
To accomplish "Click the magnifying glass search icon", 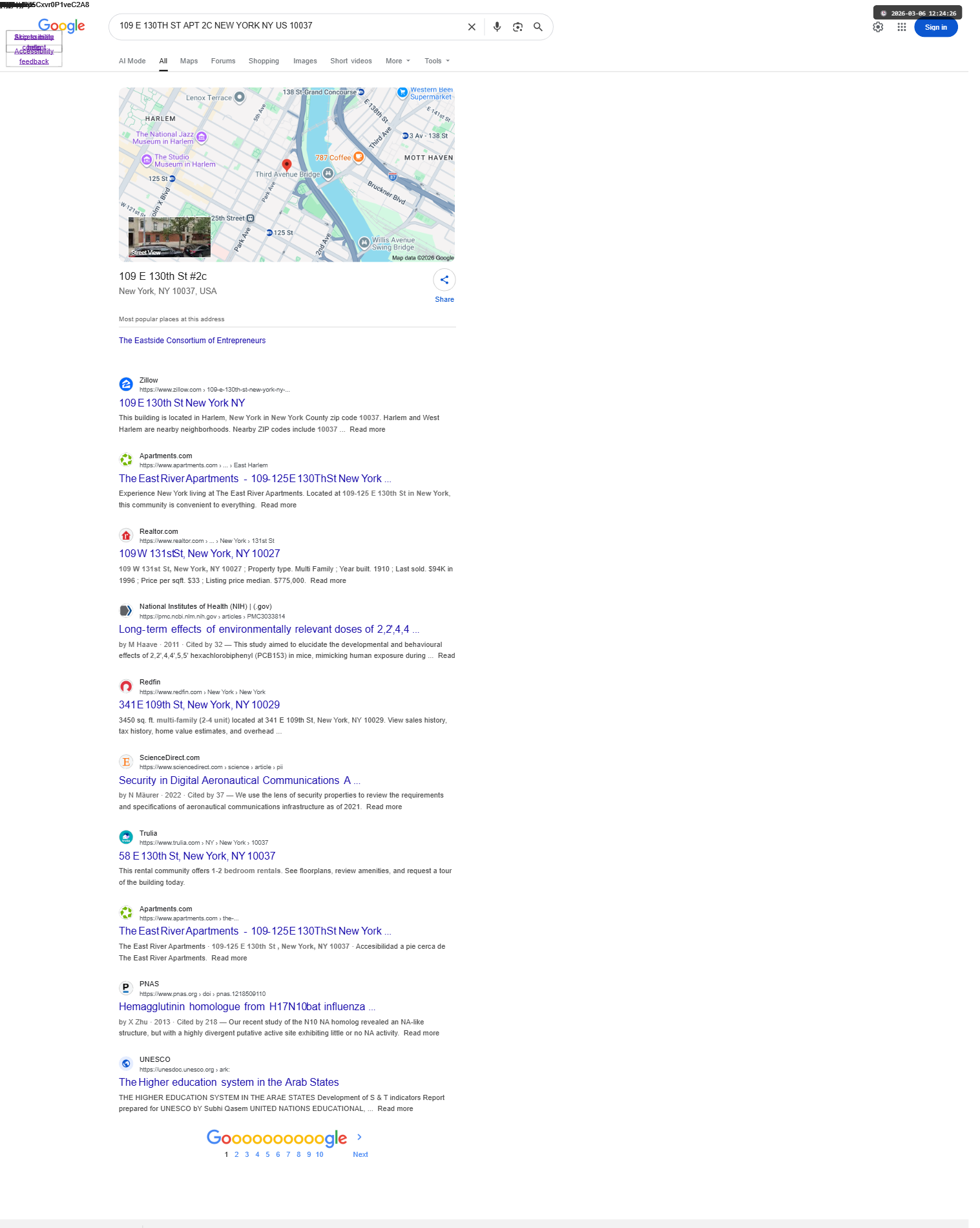I will coord(537,27).
